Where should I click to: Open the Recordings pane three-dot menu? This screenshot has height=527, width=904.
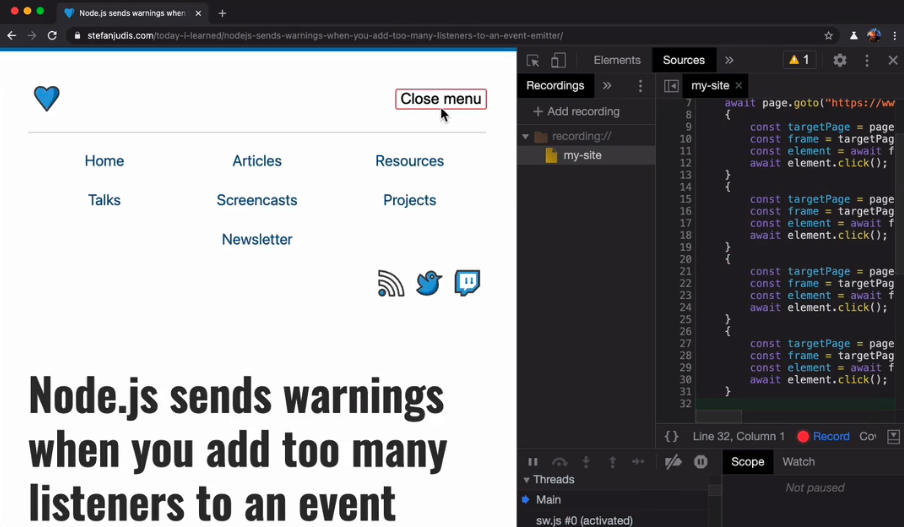pyautogui.click(x=641, y=86)
